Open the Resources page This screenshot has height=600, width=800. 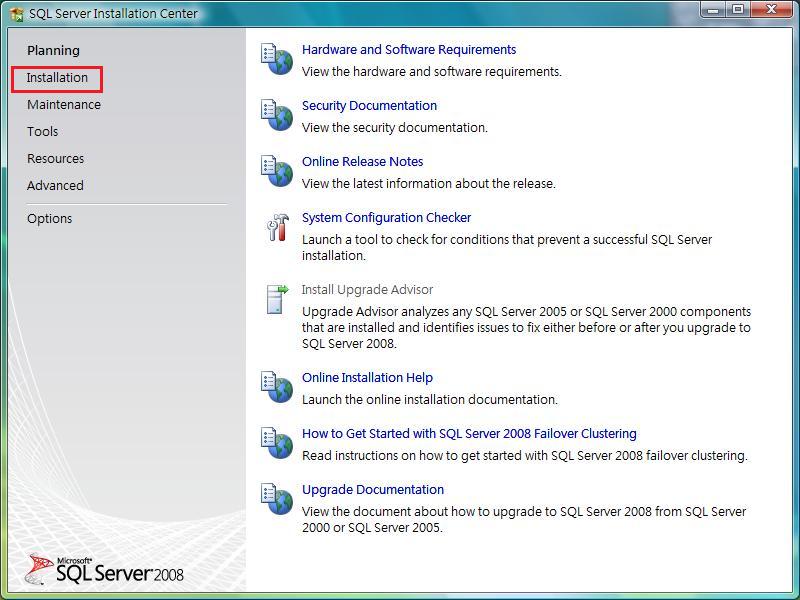55,159
